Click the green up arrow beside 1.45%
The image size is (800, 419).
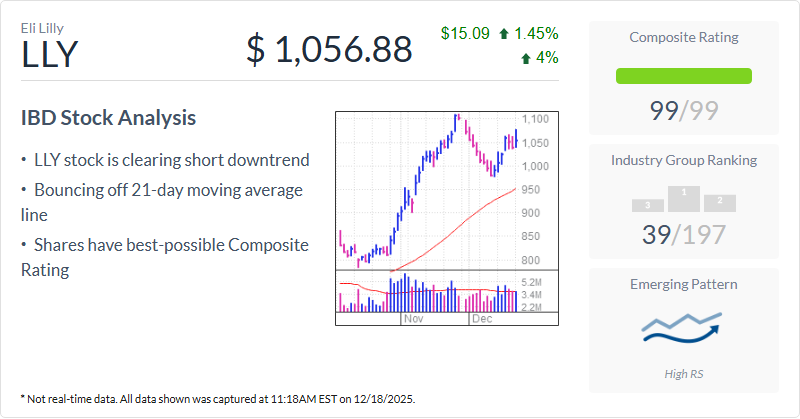pyautogui.click(x=506, y=34)
